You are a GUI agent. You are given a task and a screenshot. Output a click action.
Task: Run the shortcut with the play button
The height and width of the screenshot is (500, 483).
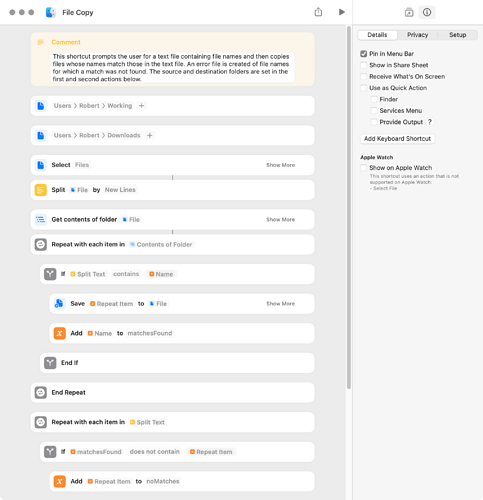[x=342, y=12]
